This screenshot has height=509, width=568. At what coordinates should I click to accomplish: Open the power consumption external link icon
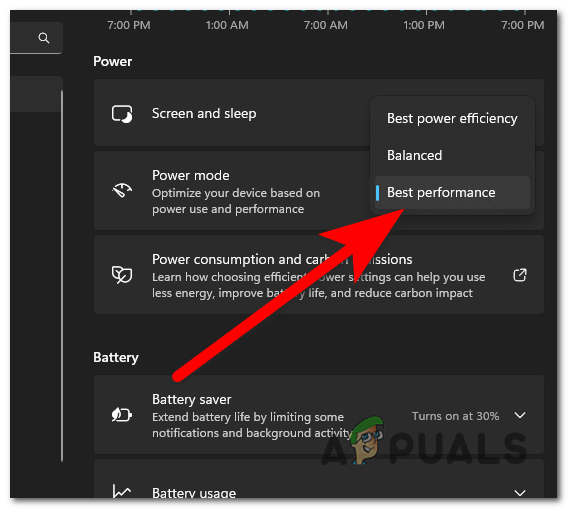pyautogui.click(x=520, y=275)
